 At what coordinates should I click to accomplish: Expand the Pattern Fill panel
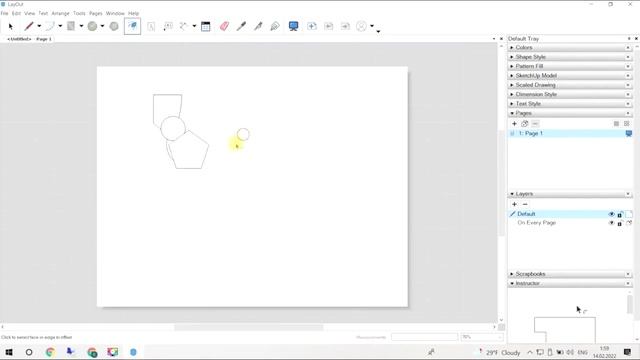point(570,67)
